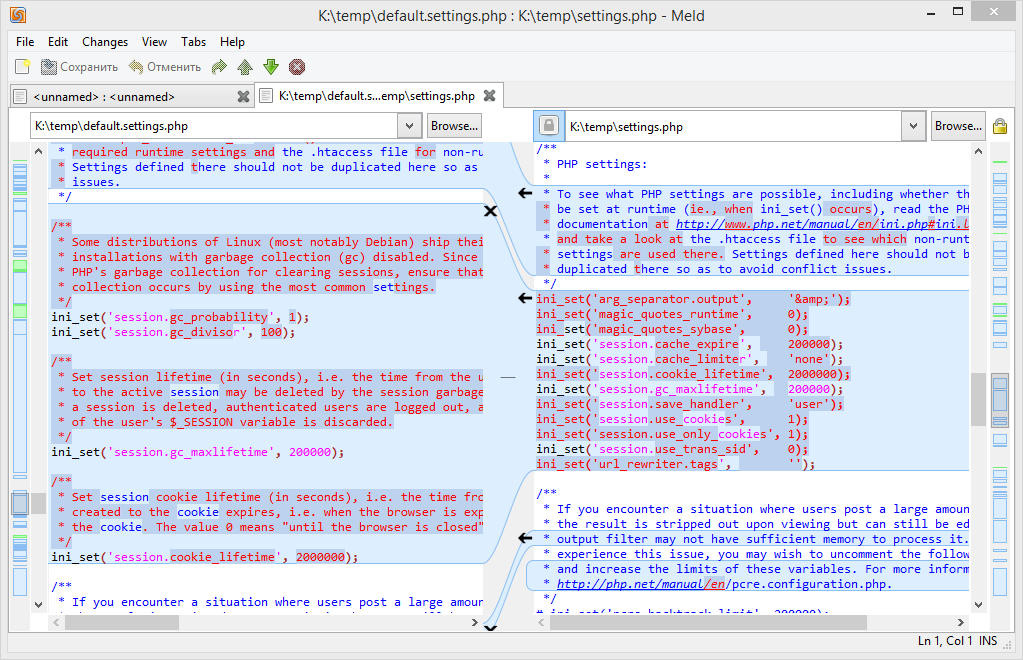
Task: Open the Edit menu
Action: click(x=58, y=42)
